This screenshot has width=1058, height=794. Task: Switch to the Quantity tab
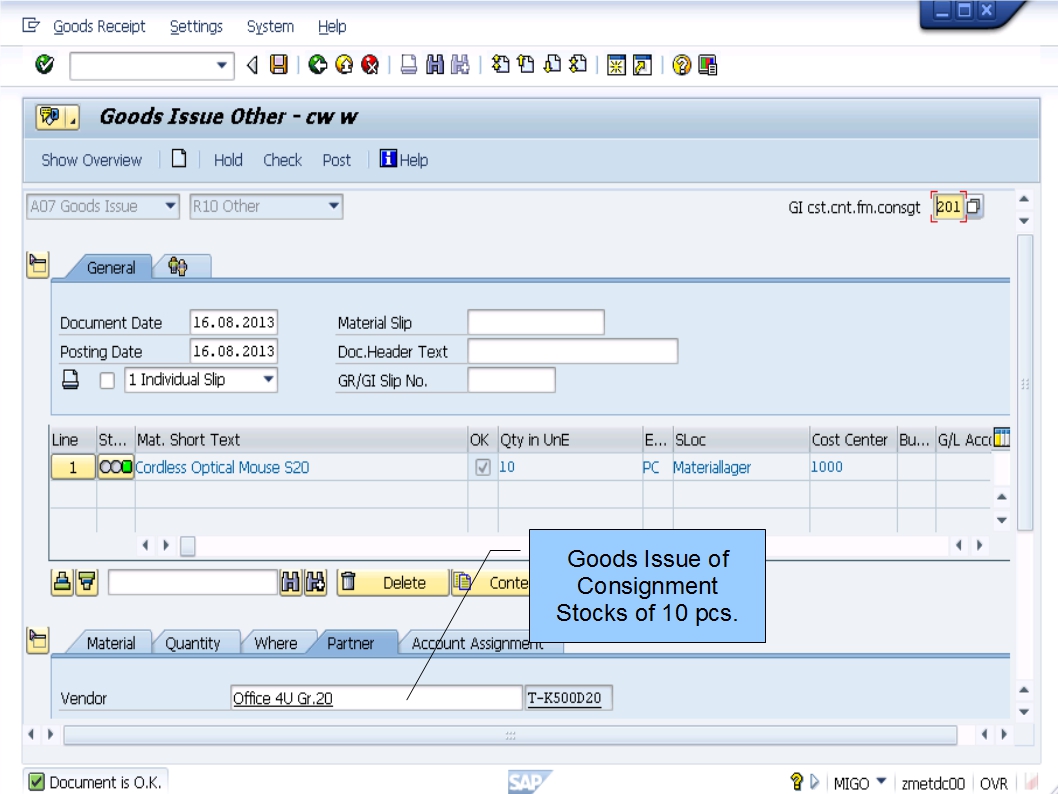tap(193, 643)
